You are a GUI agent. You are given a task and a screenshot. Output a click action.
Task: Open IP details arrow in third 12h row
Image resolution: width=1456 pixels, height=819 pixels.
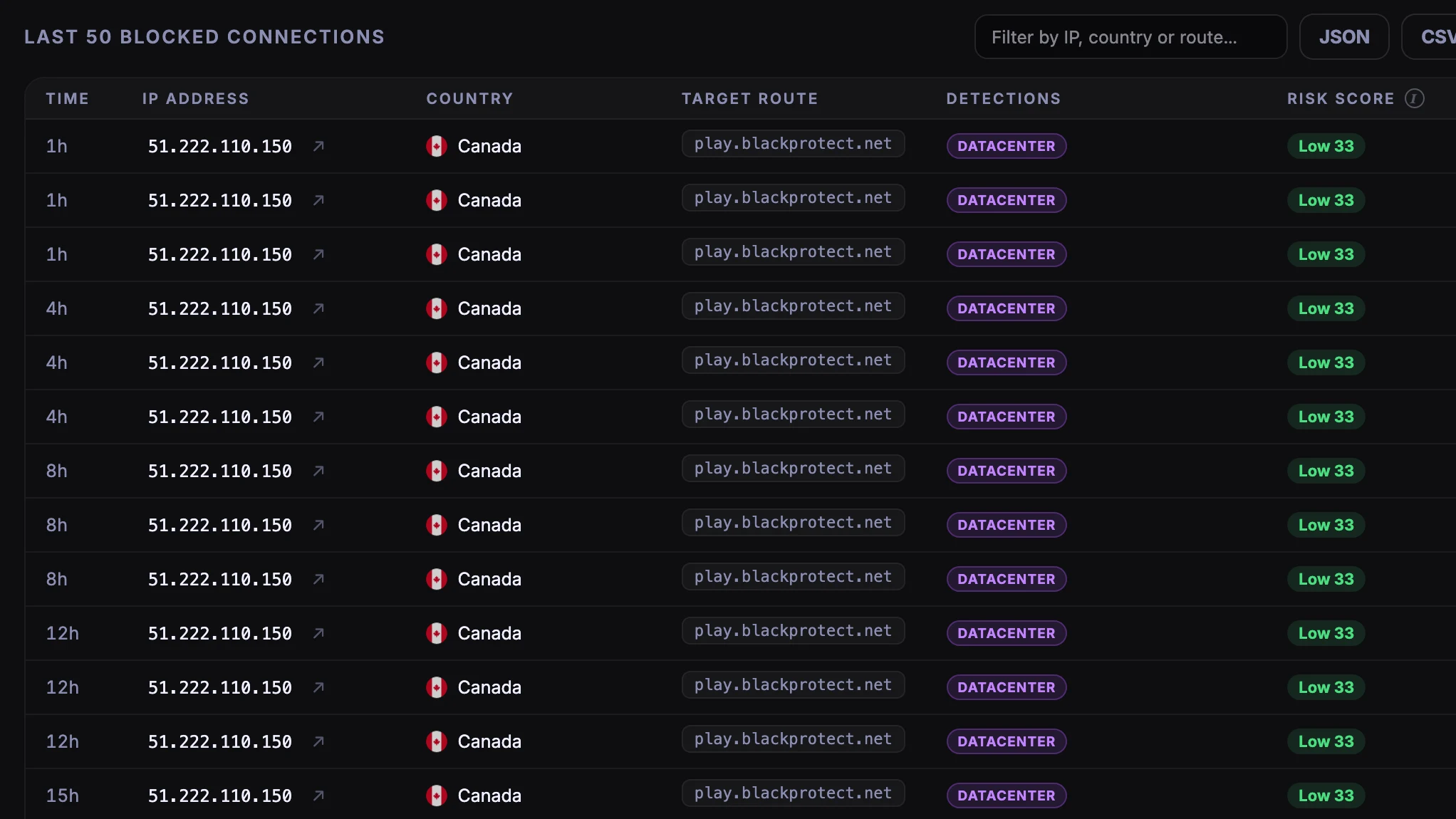(319, 741)
